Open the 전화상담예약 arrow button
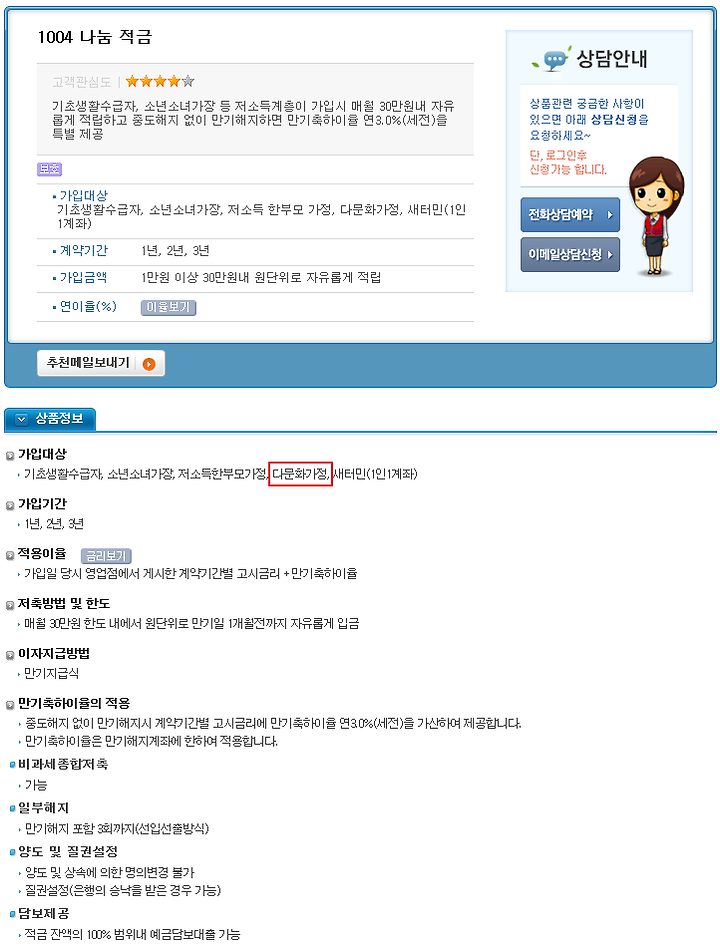The image size is (720, 951). point(570,215)
